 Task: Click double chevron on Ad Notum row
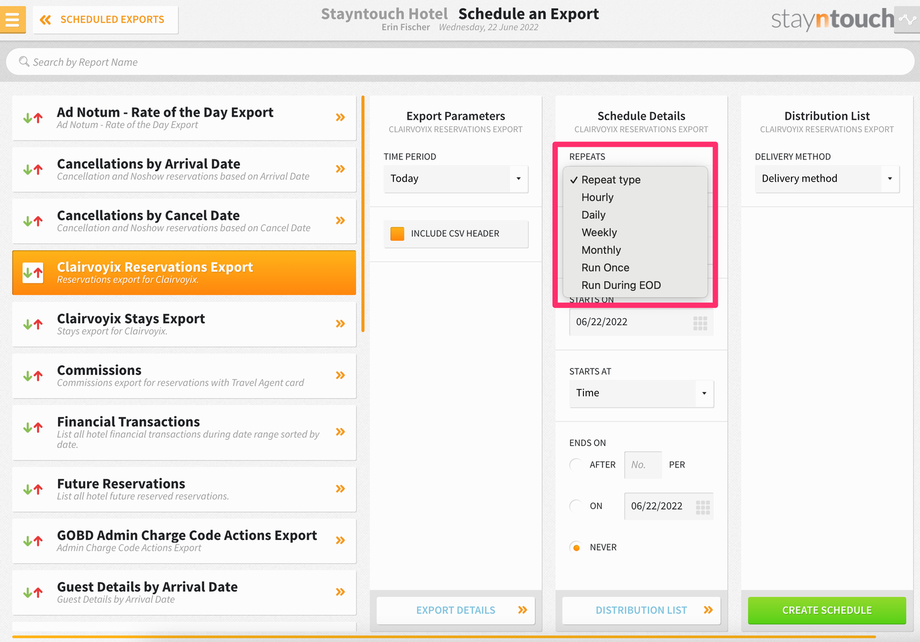[340, 117]
